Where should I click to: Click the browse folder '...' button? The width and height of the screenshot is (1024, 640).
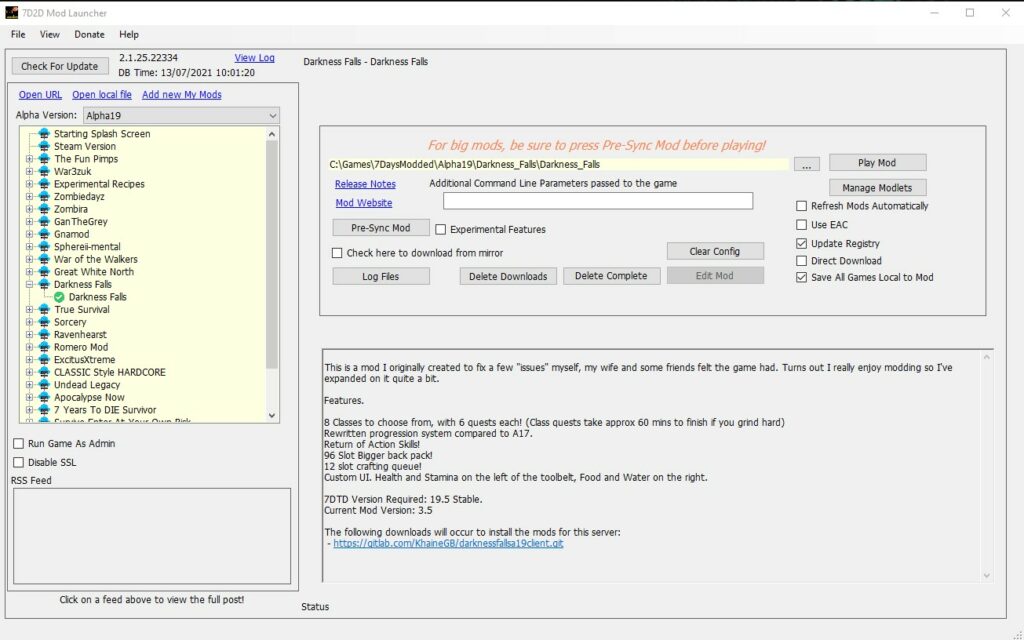point(807,165)
